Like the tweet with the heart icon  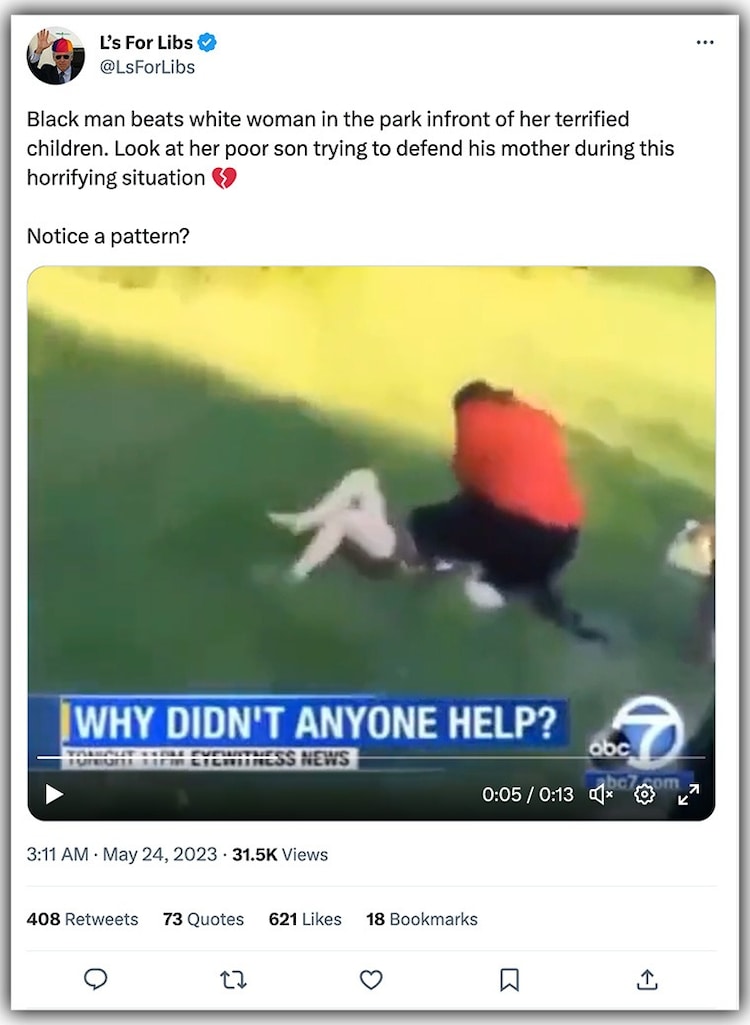[x=371, y=979]
